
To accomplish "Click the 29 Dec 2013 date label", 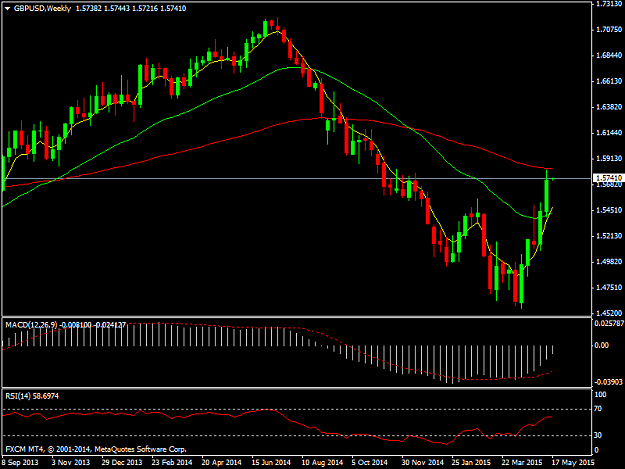I will 122,462.
